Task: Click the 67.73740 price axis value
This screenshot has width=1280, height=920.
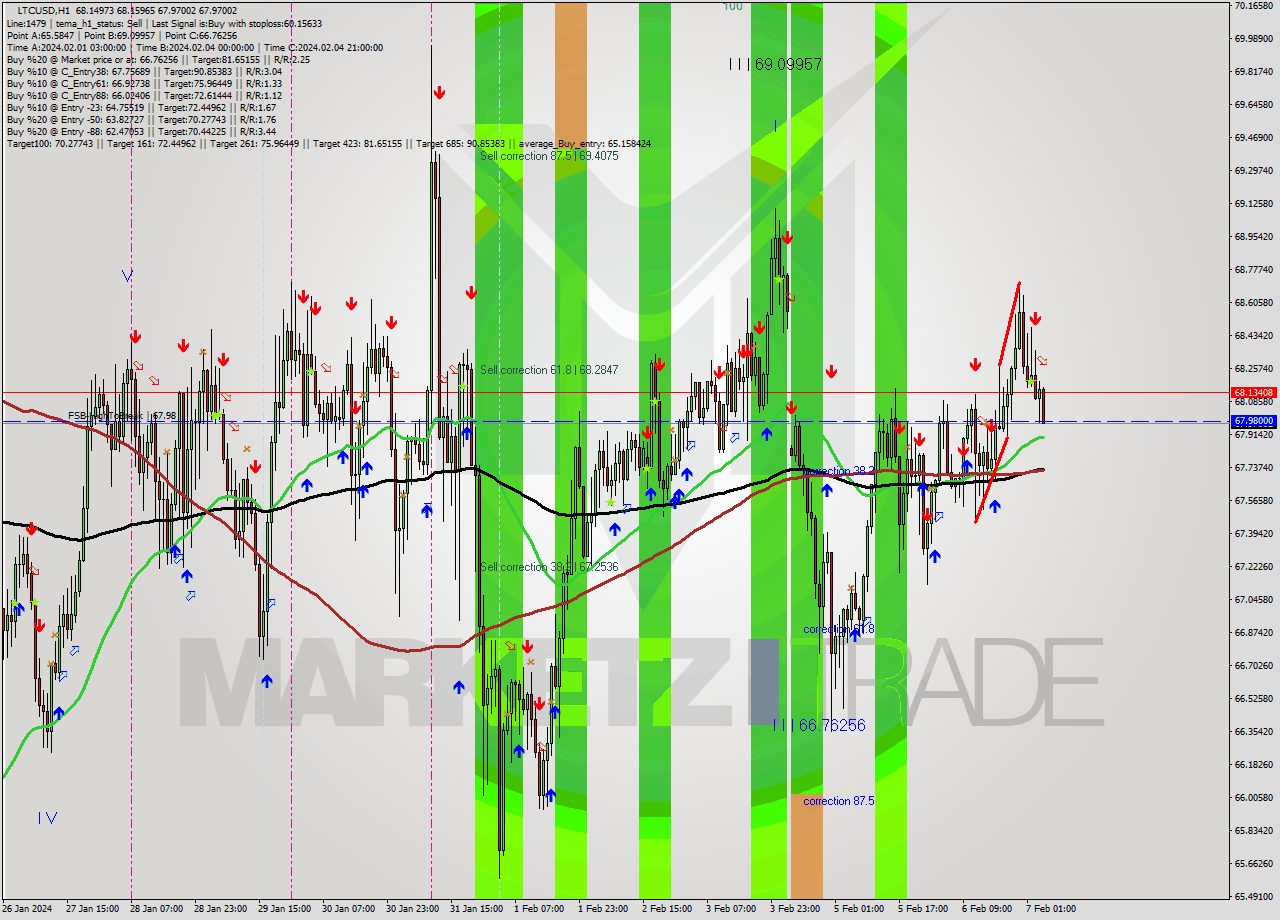Action: point(1253,468)
